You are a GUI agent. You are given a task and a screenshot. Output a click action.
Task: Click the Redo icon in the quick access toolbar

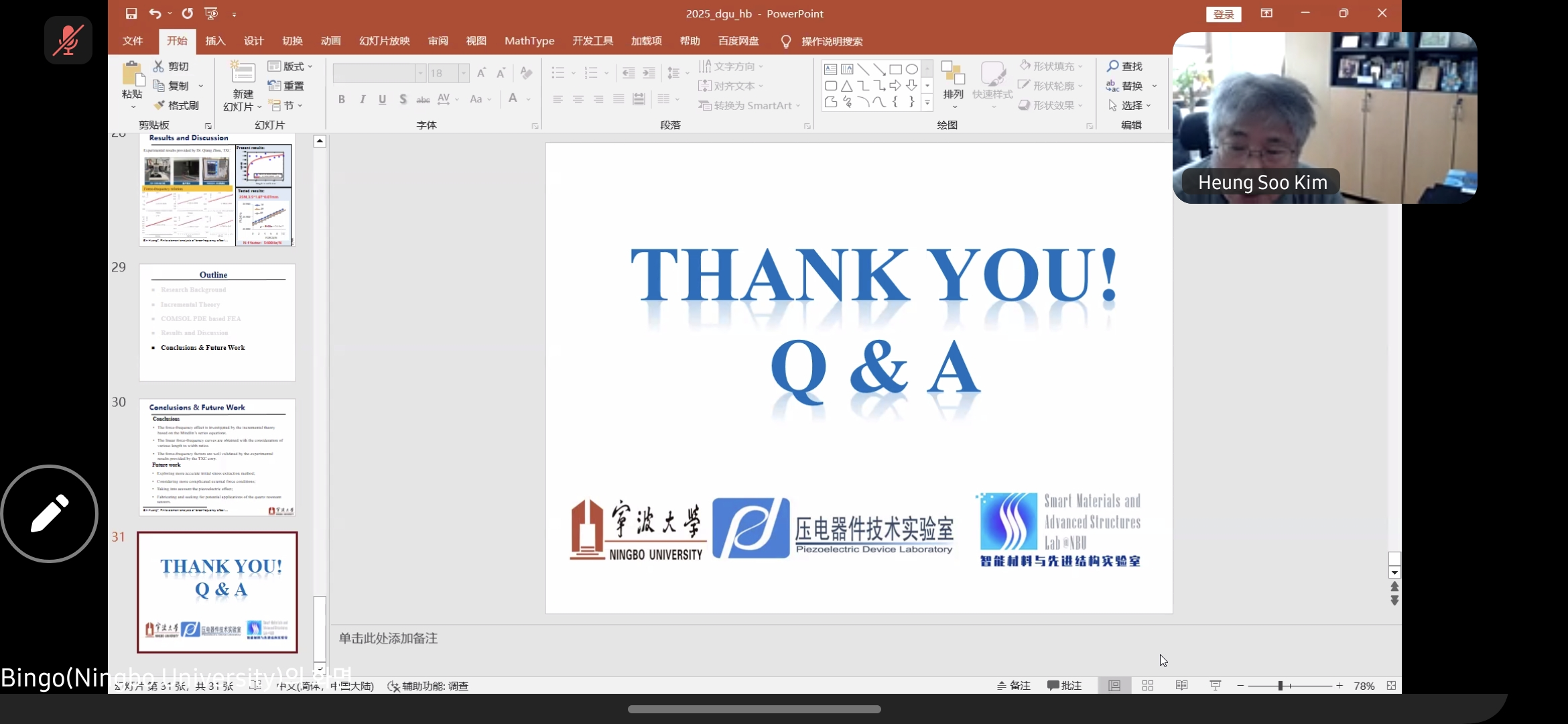[x=187, y=13]
